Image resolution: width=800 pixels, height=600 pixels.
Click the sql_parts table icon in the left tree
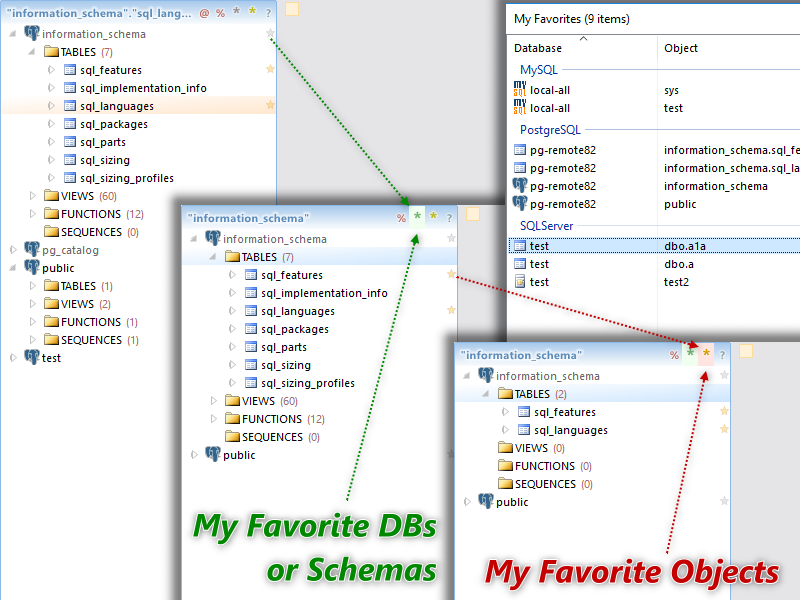click(x=70, y=142)
